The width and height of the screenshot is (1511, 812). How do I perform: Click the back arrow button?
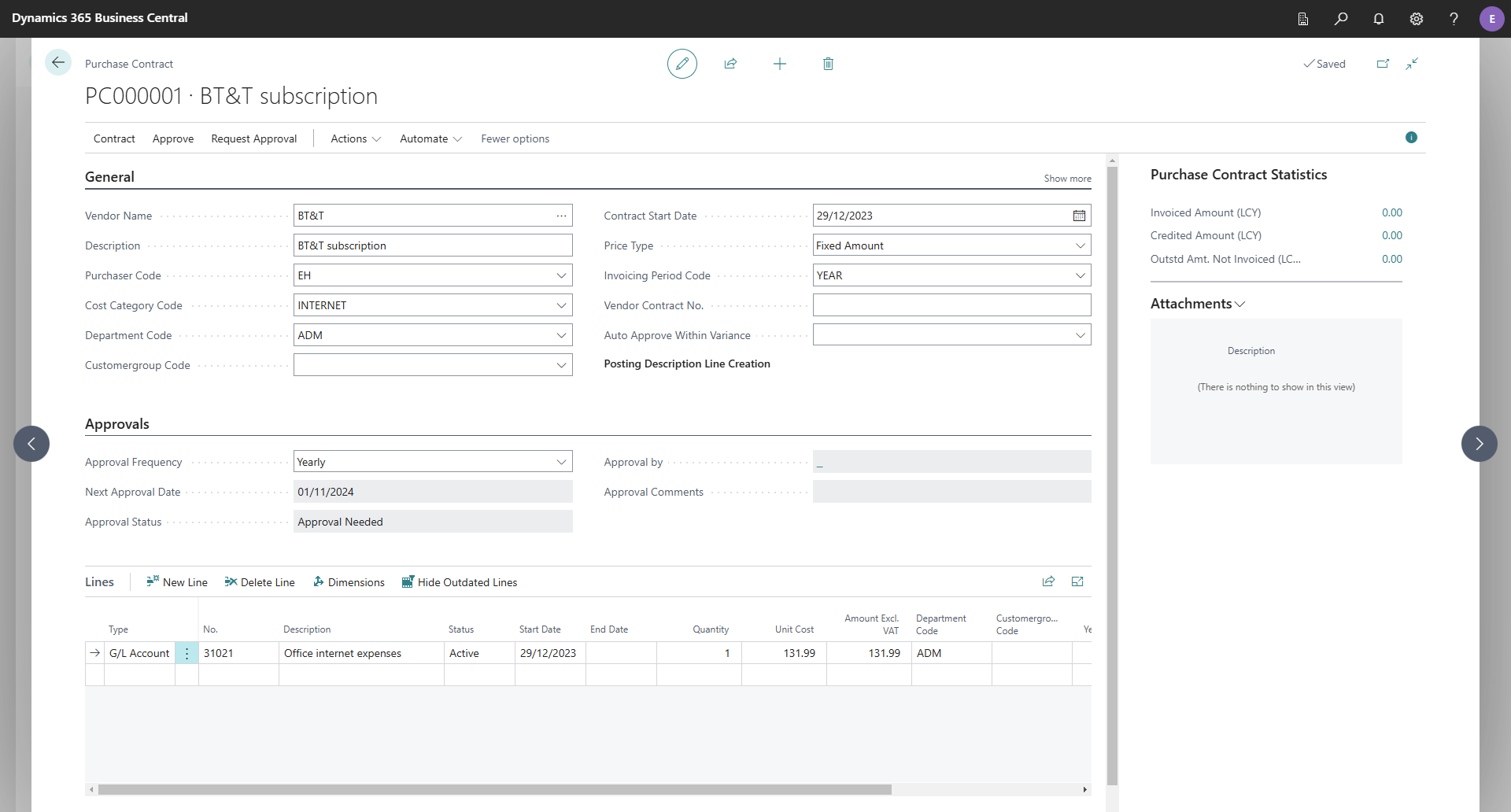point(58,63)
